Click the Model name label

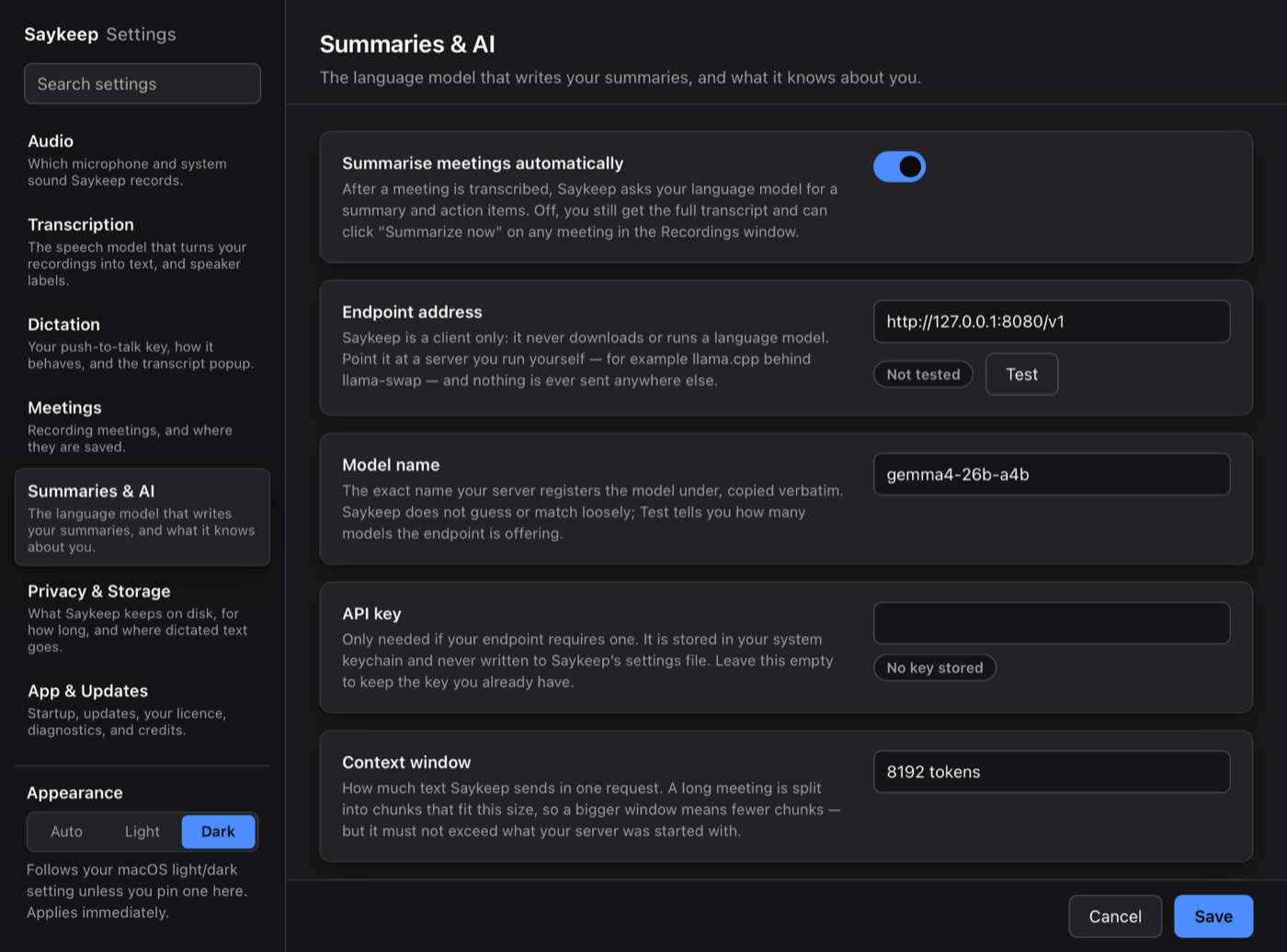391,465
